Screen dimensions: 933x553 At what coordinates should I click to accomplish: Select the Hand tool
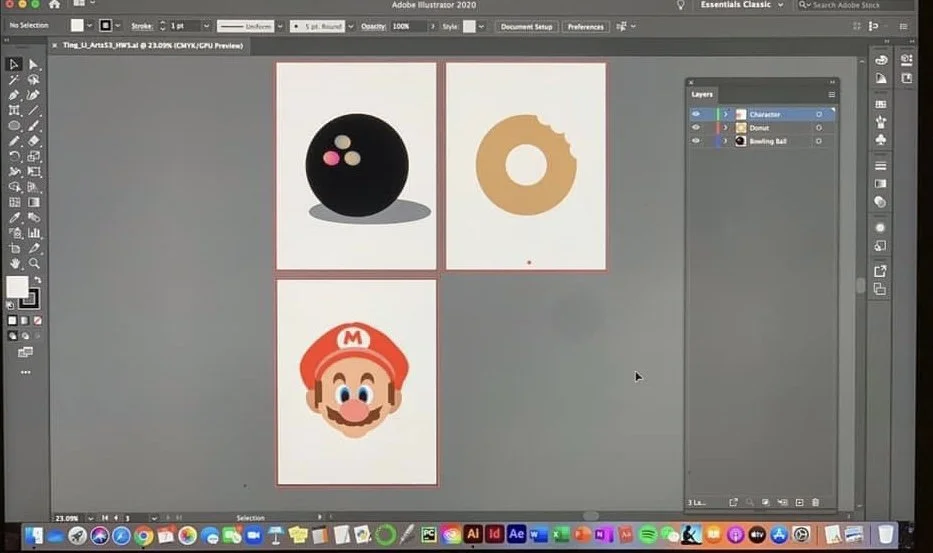tap(14, 263)
